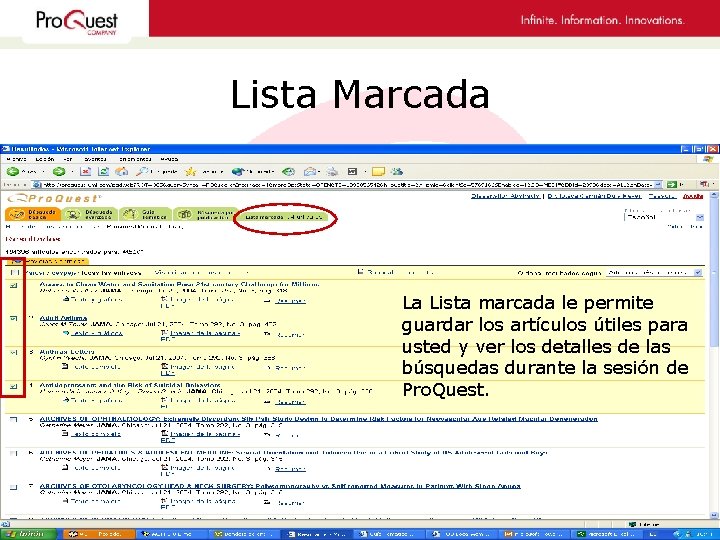Click page image icon in Anthrax Letters row
The height and width of the screenshot is (540, 720).
164,366
